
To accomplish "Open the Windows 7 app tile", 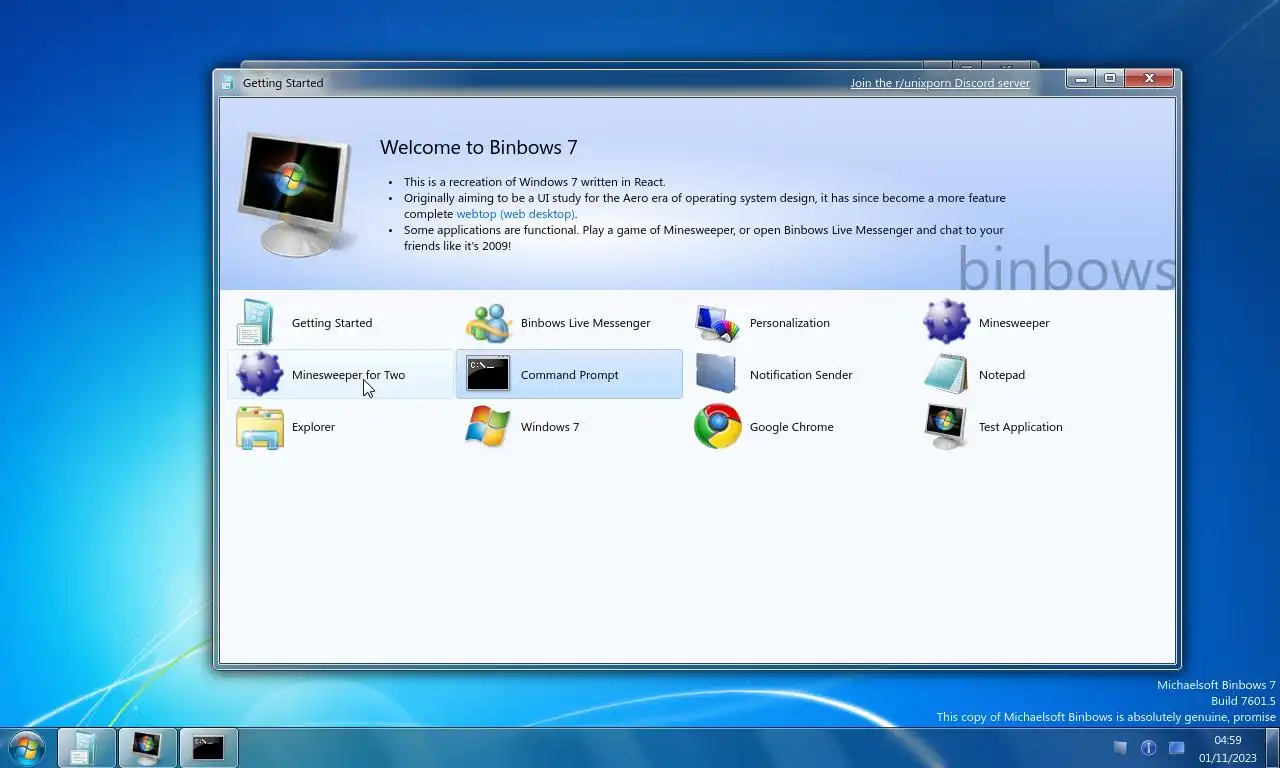I will click(x=569, y=427).
